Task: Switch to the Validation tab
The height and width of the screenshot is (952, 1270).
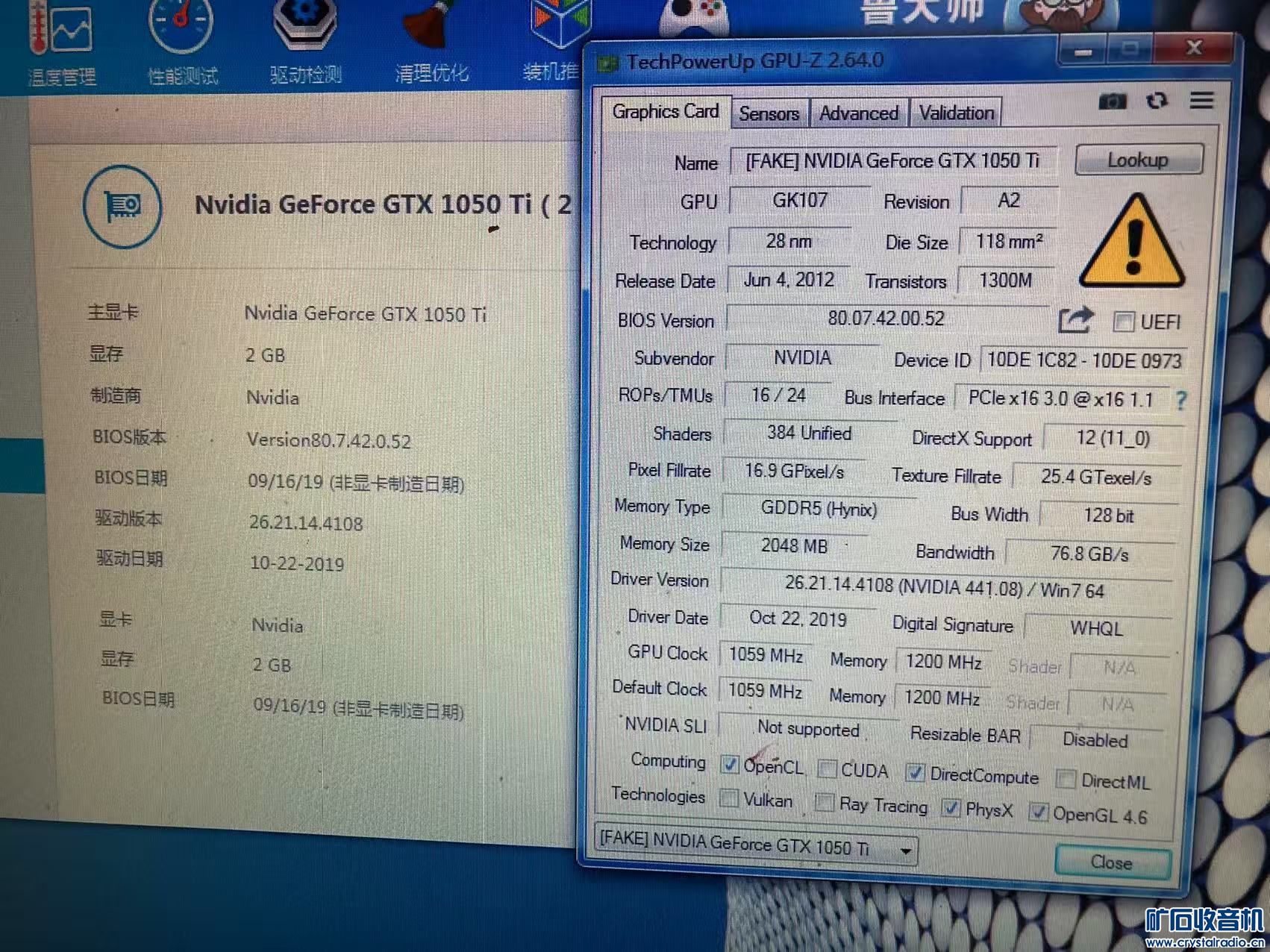Action: 957,113
